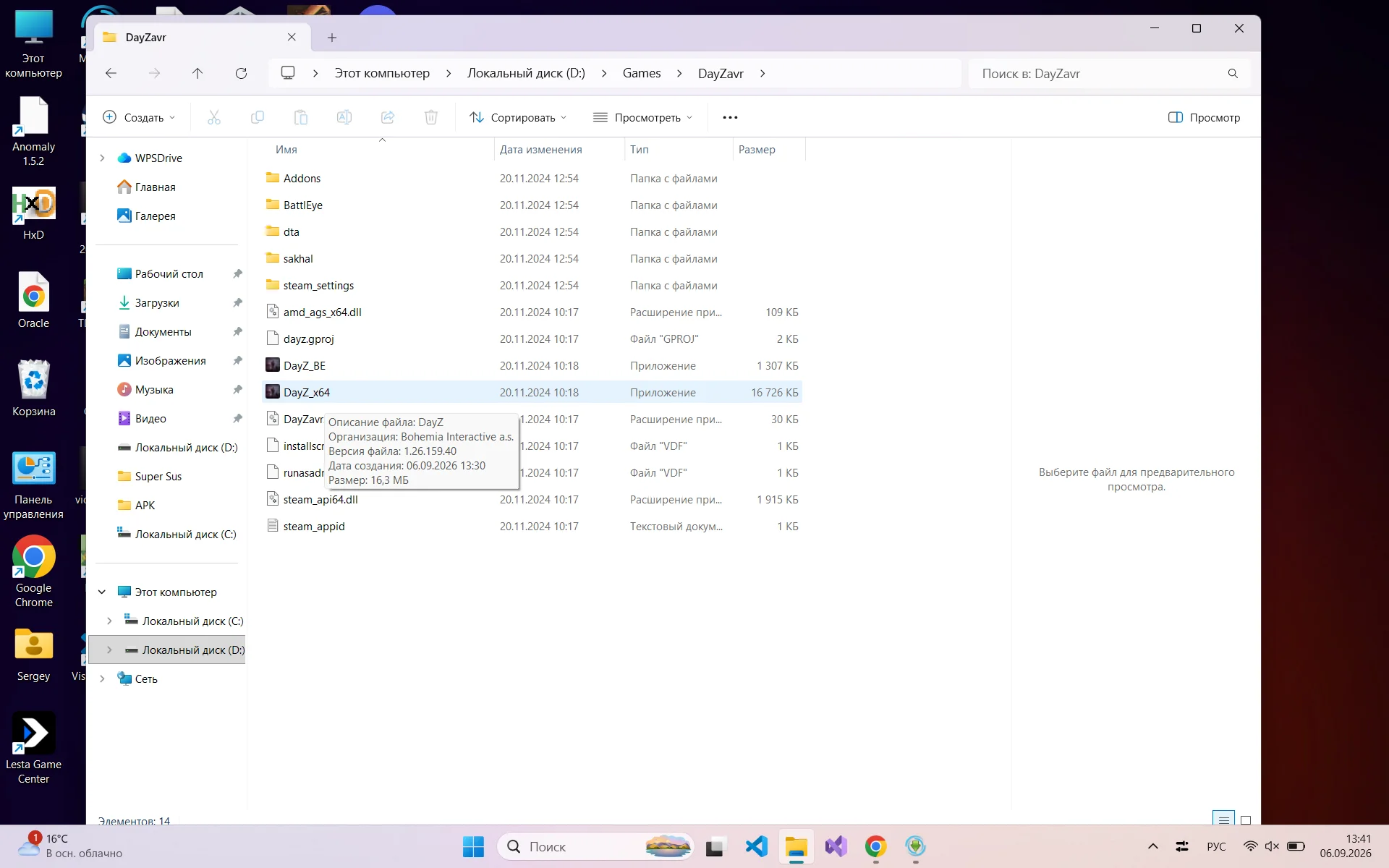This screenshot has width=1389, height=868.
Task: Expand the Сеть tree node
Action: point(102,678)
